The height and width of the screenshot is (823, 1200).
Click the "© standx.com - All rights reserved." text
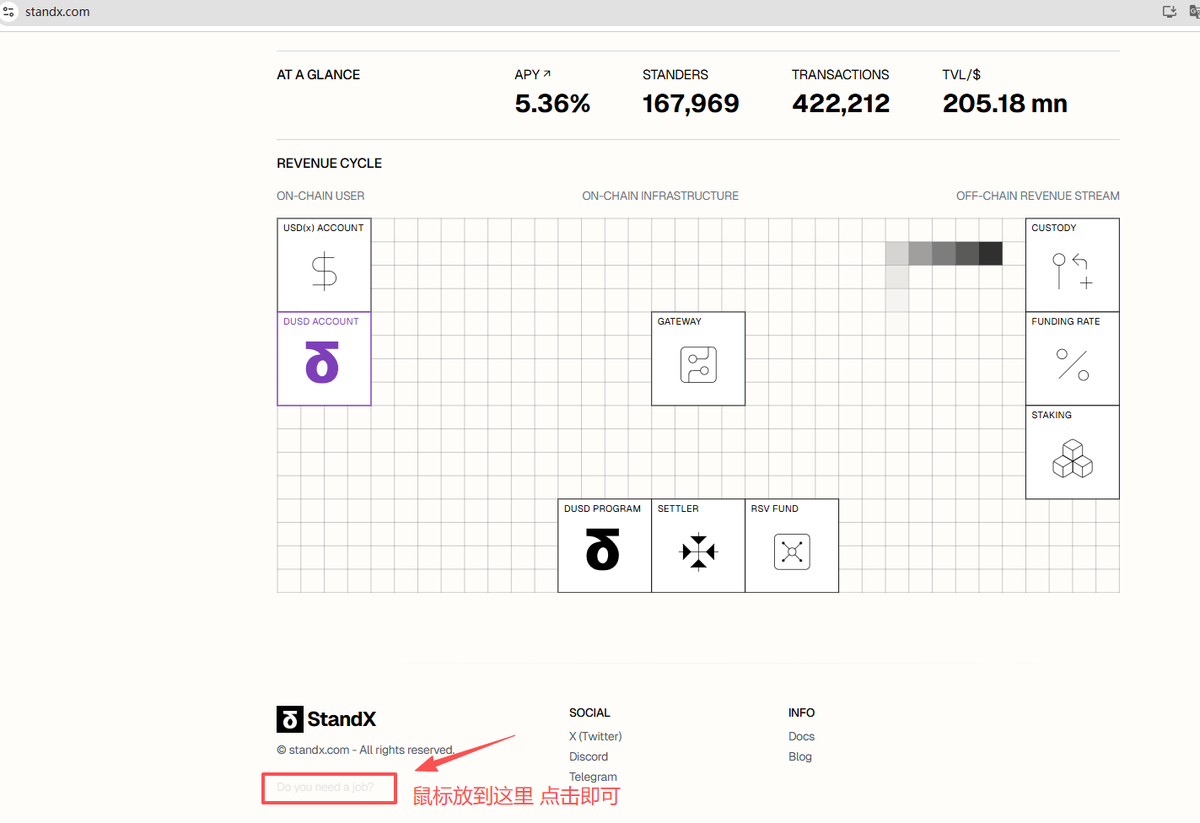pos(366,750)
